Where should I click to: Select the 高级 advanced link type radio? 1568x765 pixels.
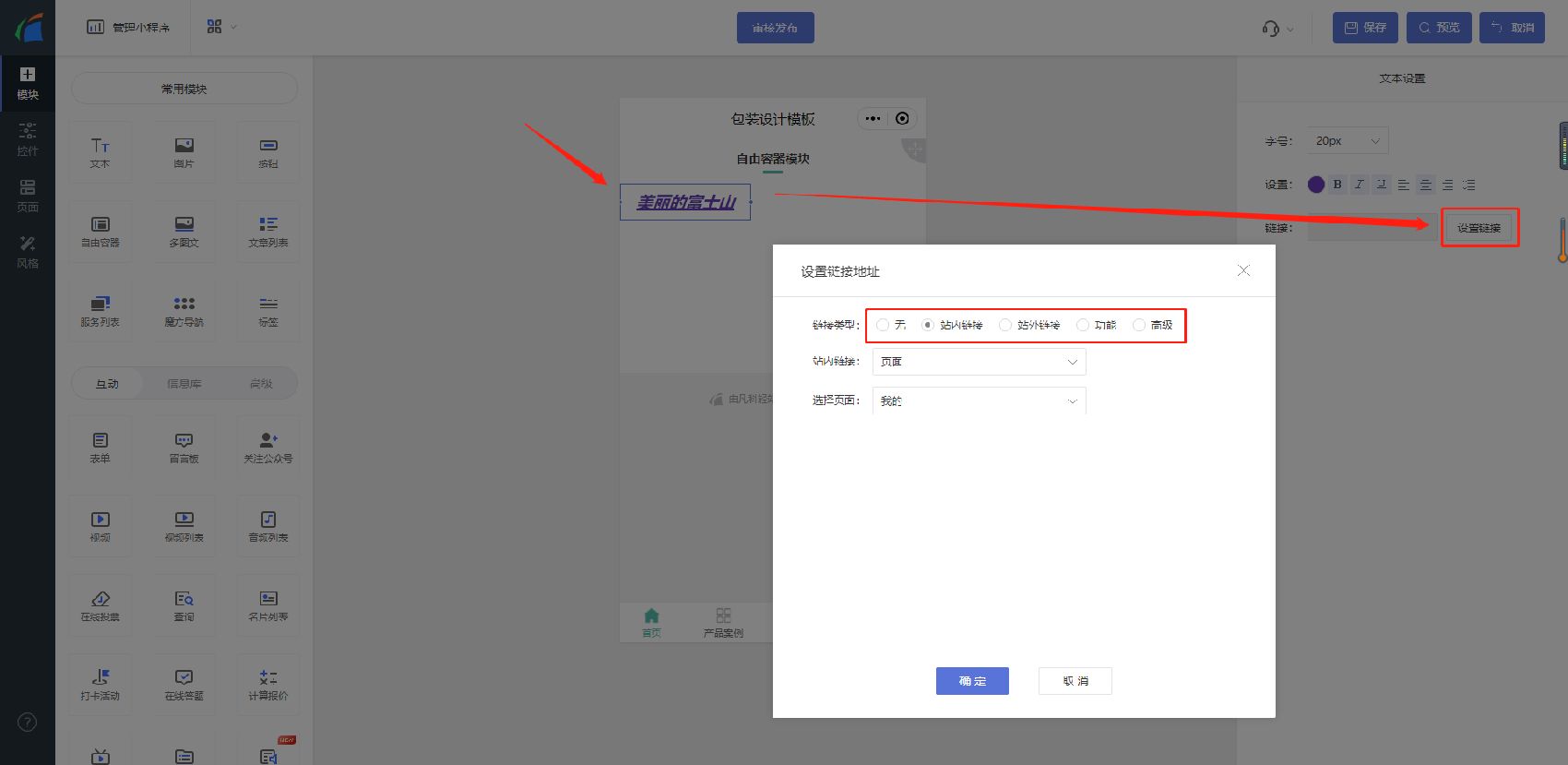click(x=1139, y=325)
